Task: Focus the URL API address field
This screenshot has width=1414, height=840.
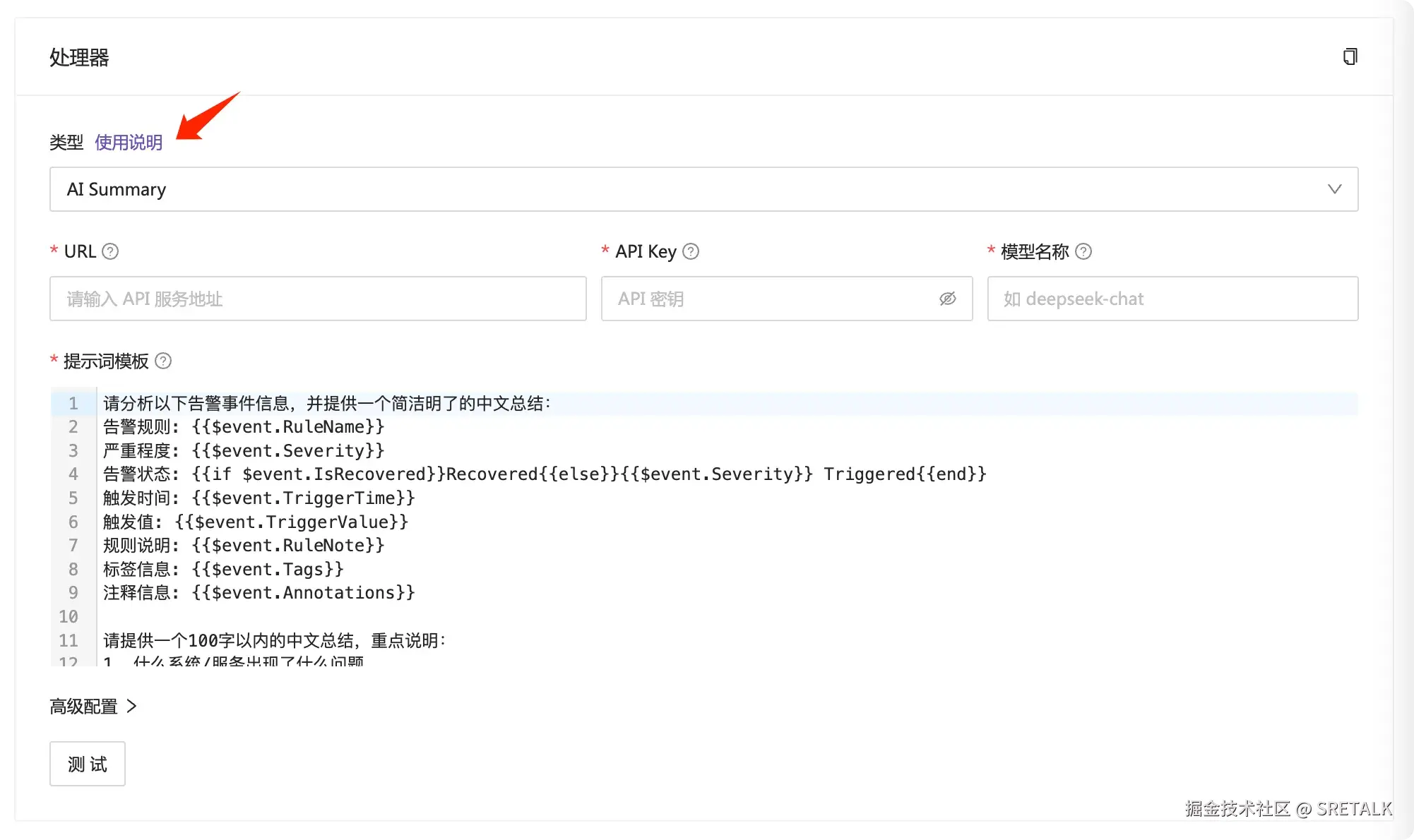Action: (318, 299)
